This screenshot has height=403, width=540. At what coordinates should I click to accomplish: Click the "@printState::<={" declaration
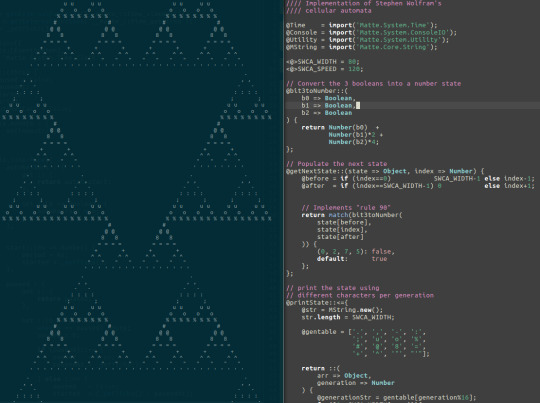click(x=317, y=303)
